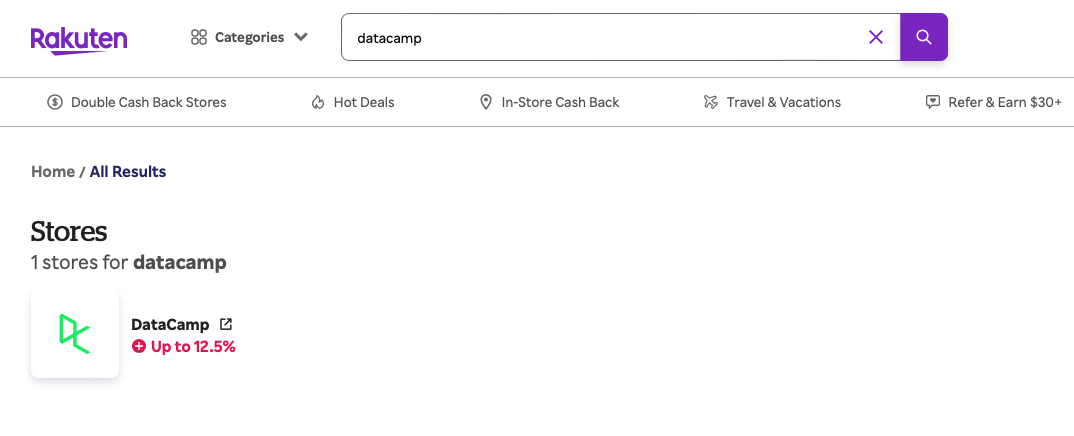Clear the search text with X

coord(875,37)
